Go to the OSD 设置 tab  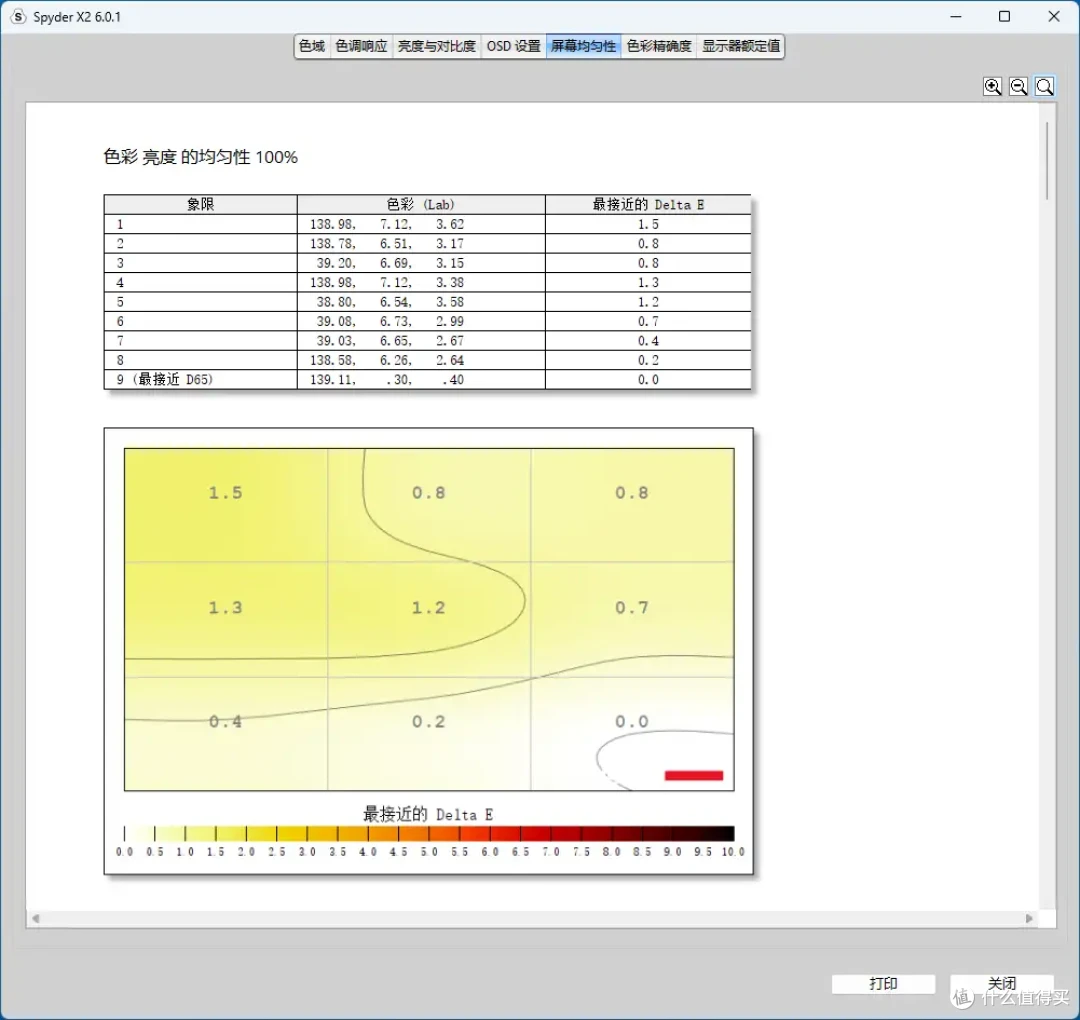[x=514, y=46]
